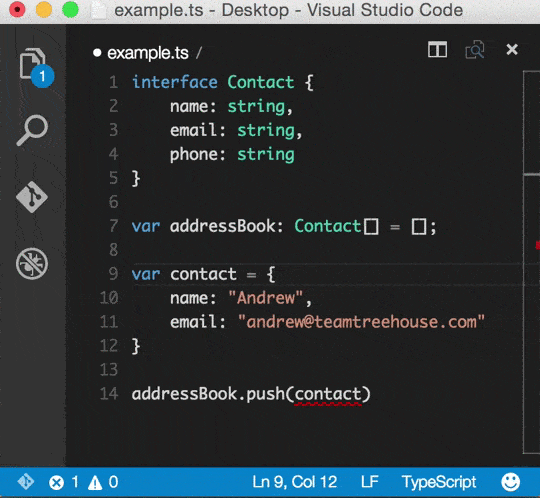The width and height of the screenshot is (540, 498).
Task: Click the red error marker in the overview ruler
Action: pos(538,245)
